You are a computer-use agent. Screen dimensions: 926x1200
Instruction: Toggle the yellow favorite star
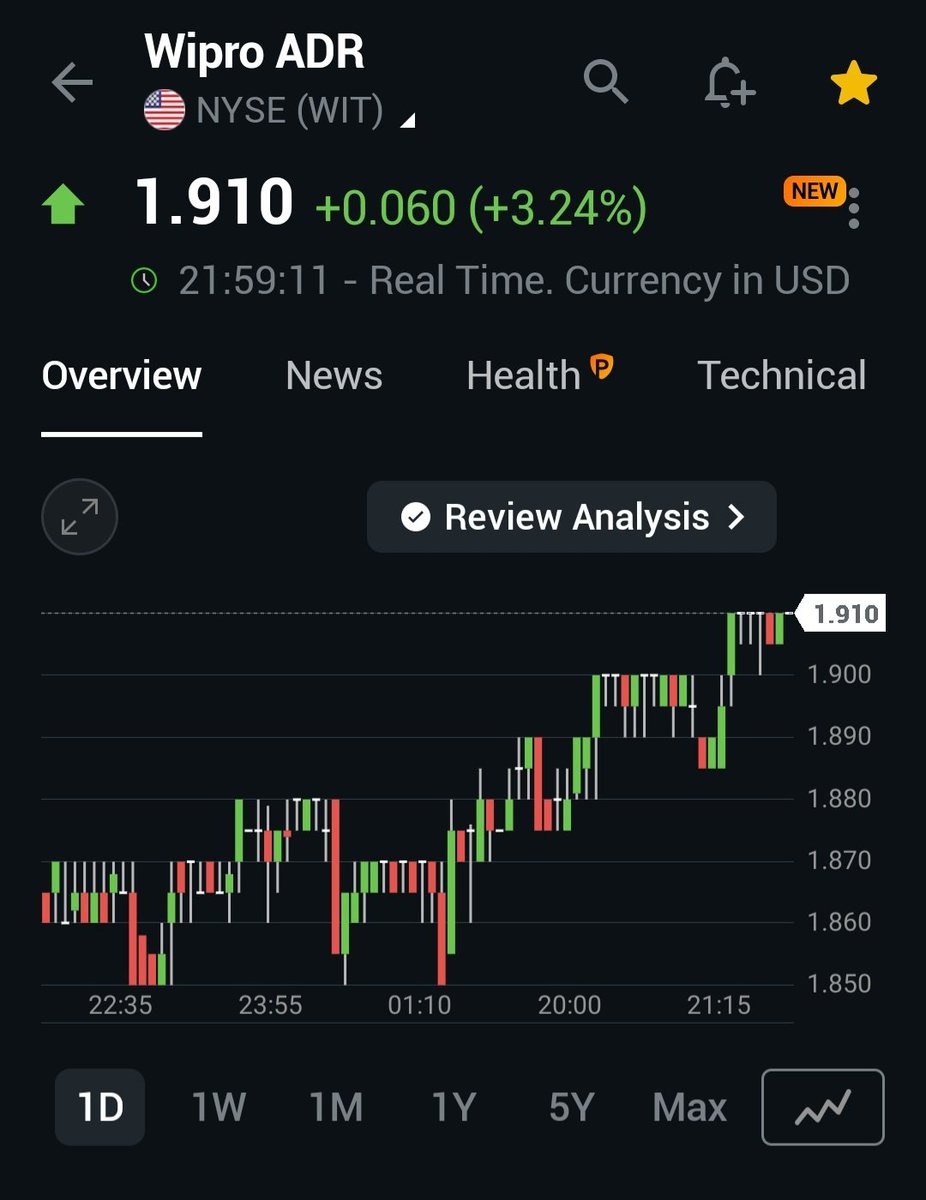pos(853,83)
